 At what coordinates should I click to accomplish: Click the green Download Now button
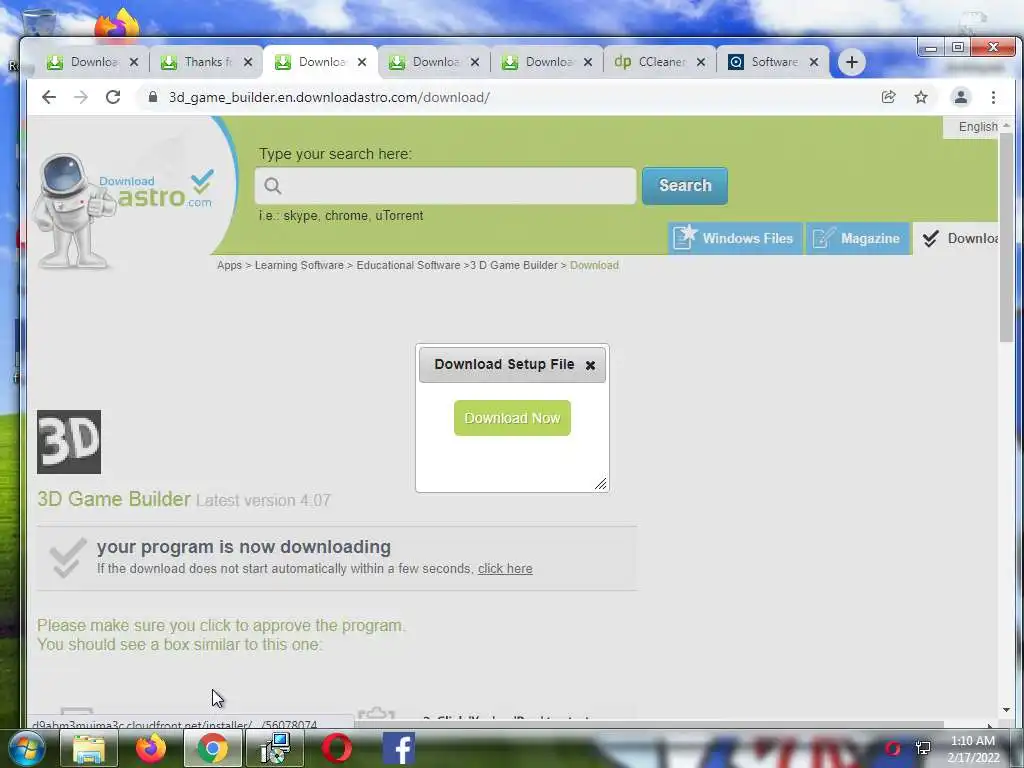pyautogui.click(x=512, y=418)
